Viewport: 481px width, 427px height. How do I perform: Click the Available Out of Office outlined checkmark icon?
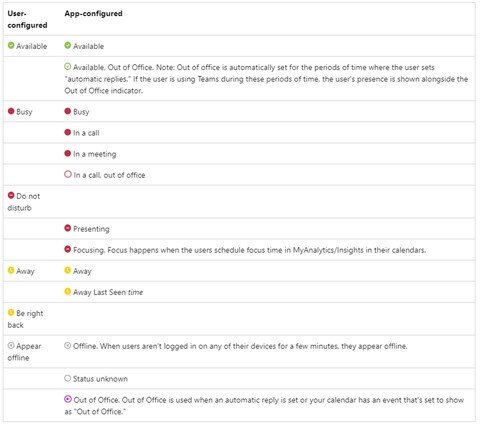point(68,67)
